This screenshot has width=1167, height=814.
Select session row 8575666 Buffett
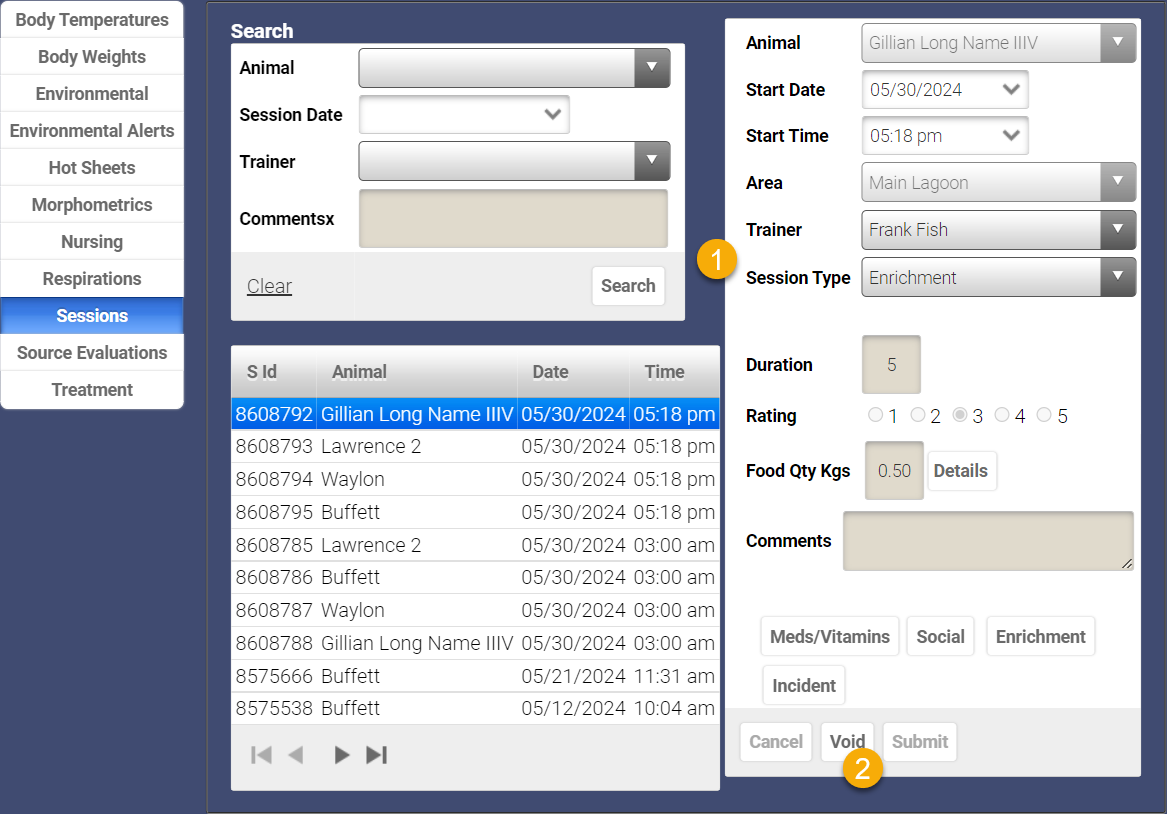pos(476,676)
